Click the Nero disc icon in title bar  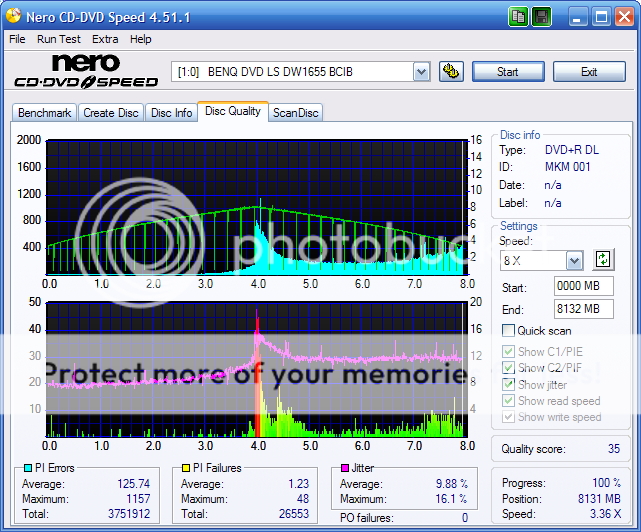coord(15,17)
